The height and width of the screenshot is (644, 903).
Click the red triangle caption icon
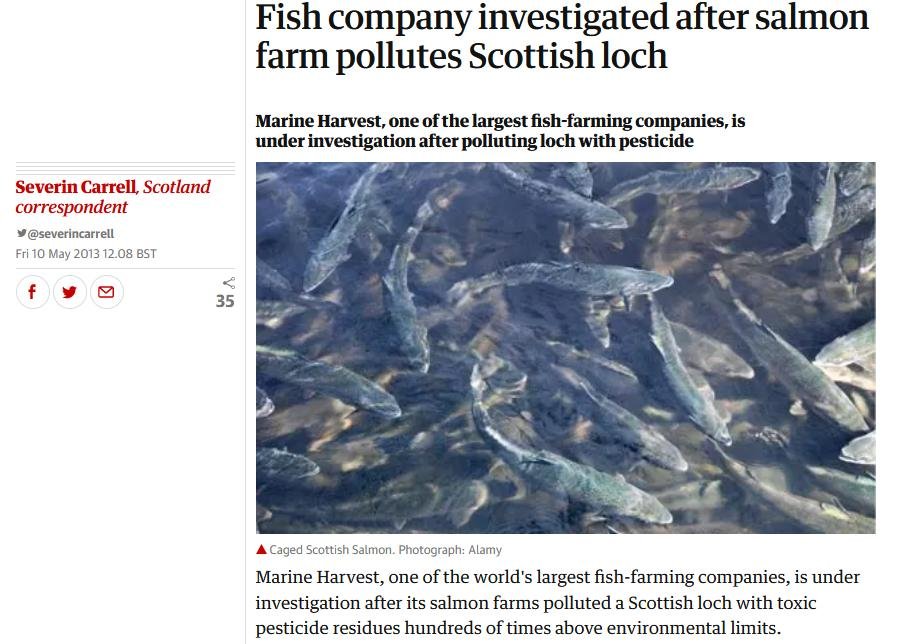click(261, 549)
